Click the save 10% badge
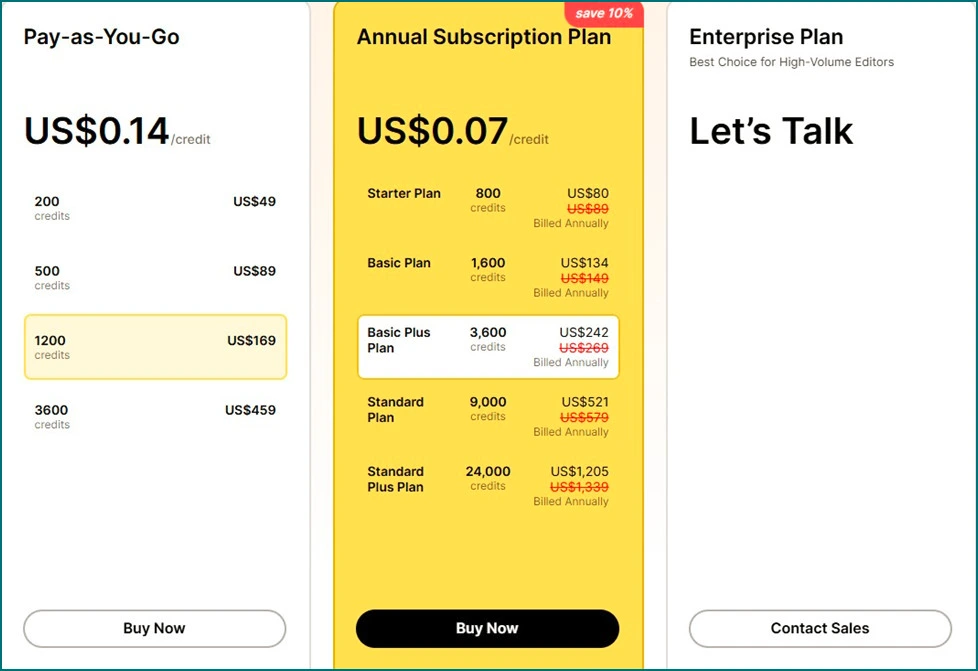 point(604,13)
